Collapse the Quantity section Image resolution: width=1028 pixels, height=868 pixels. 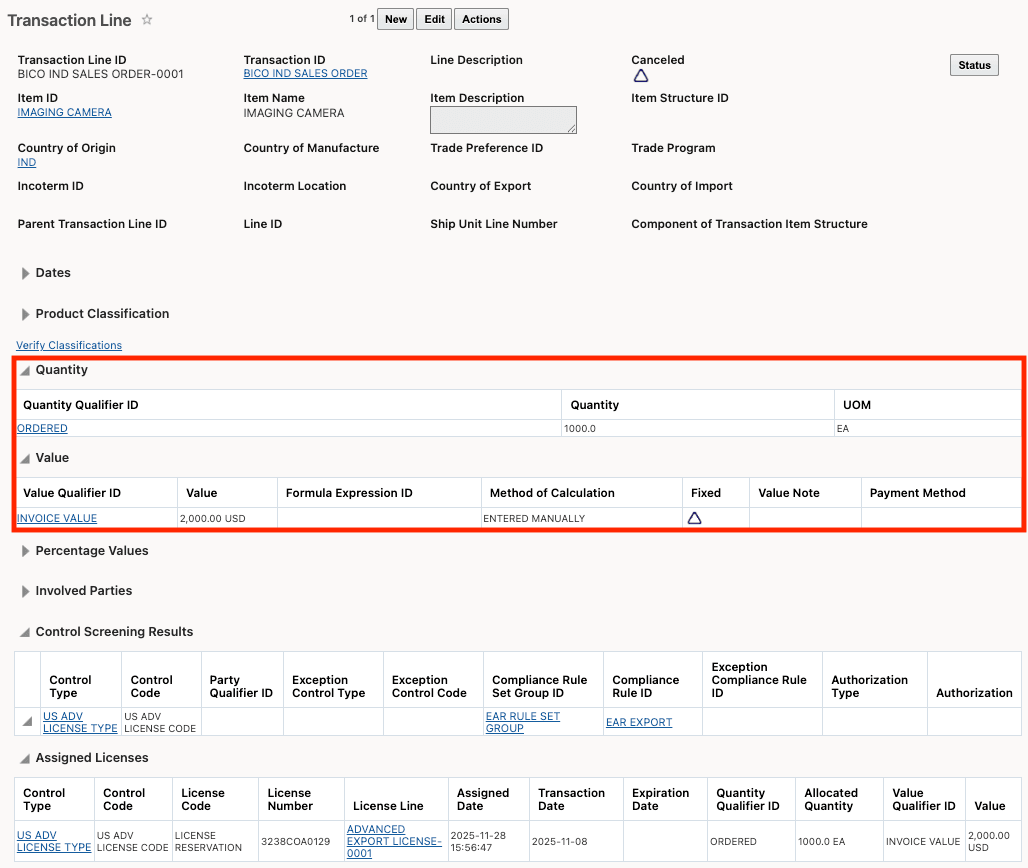[26, 369]
